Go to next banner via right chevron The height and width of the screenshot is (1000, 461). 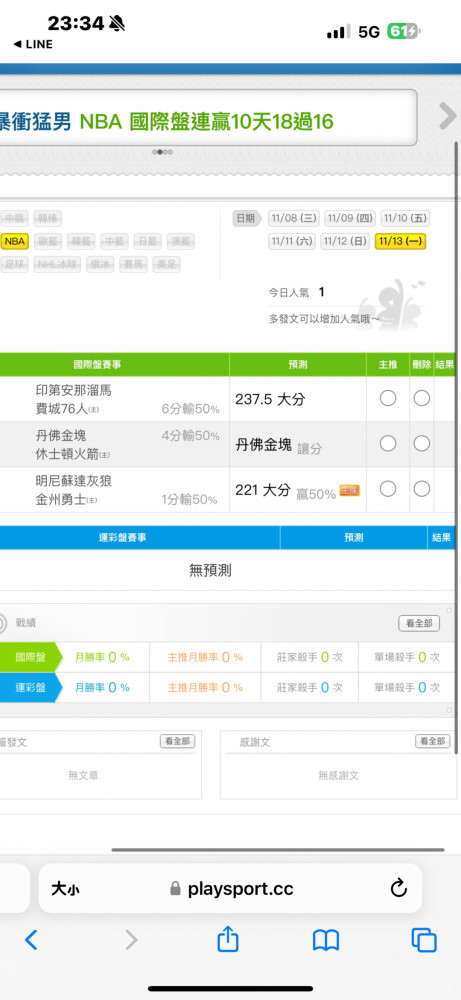pos(448,117)
